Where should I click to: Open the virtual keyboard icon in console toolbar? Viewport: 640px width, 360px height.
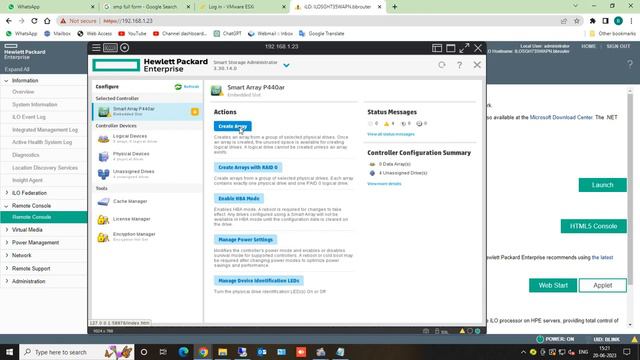(x=110, y=48)
